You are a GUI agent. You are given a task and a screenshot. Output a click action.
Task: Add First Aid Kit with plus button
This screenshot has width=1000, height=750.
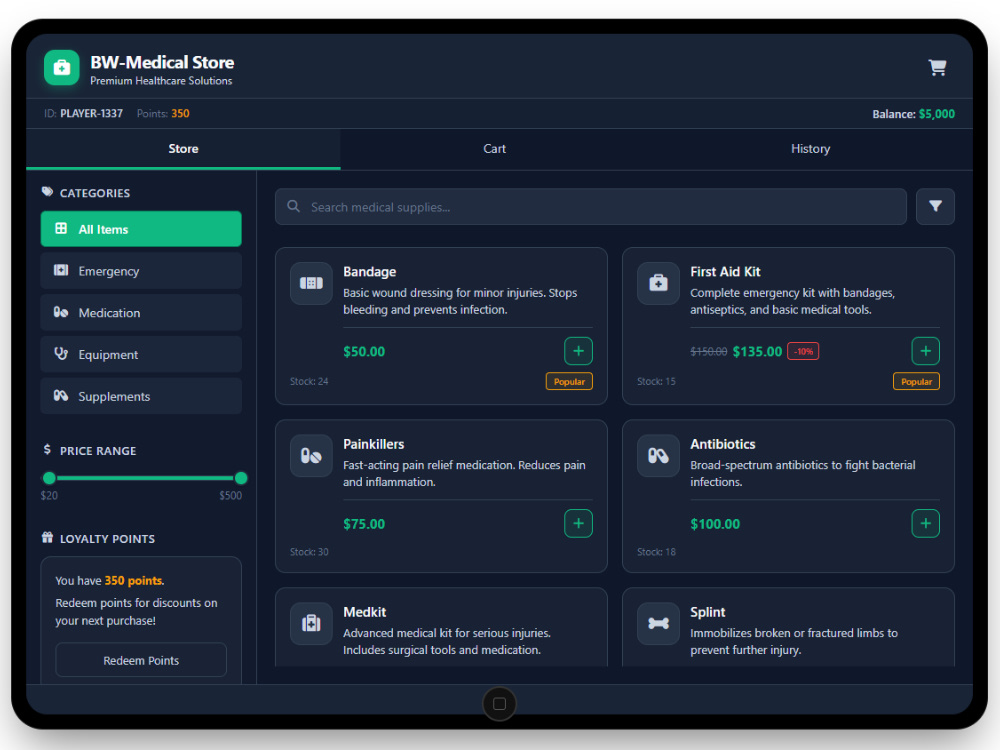point(925,351)
